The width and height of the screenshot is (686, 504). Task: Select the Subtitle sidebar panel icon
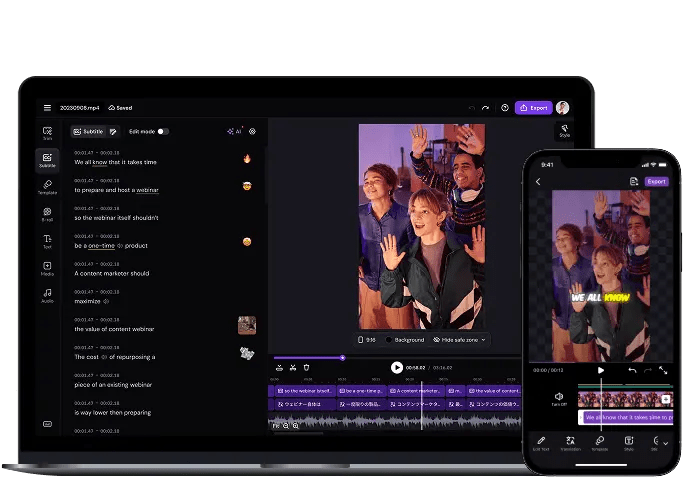pos(47,160)
